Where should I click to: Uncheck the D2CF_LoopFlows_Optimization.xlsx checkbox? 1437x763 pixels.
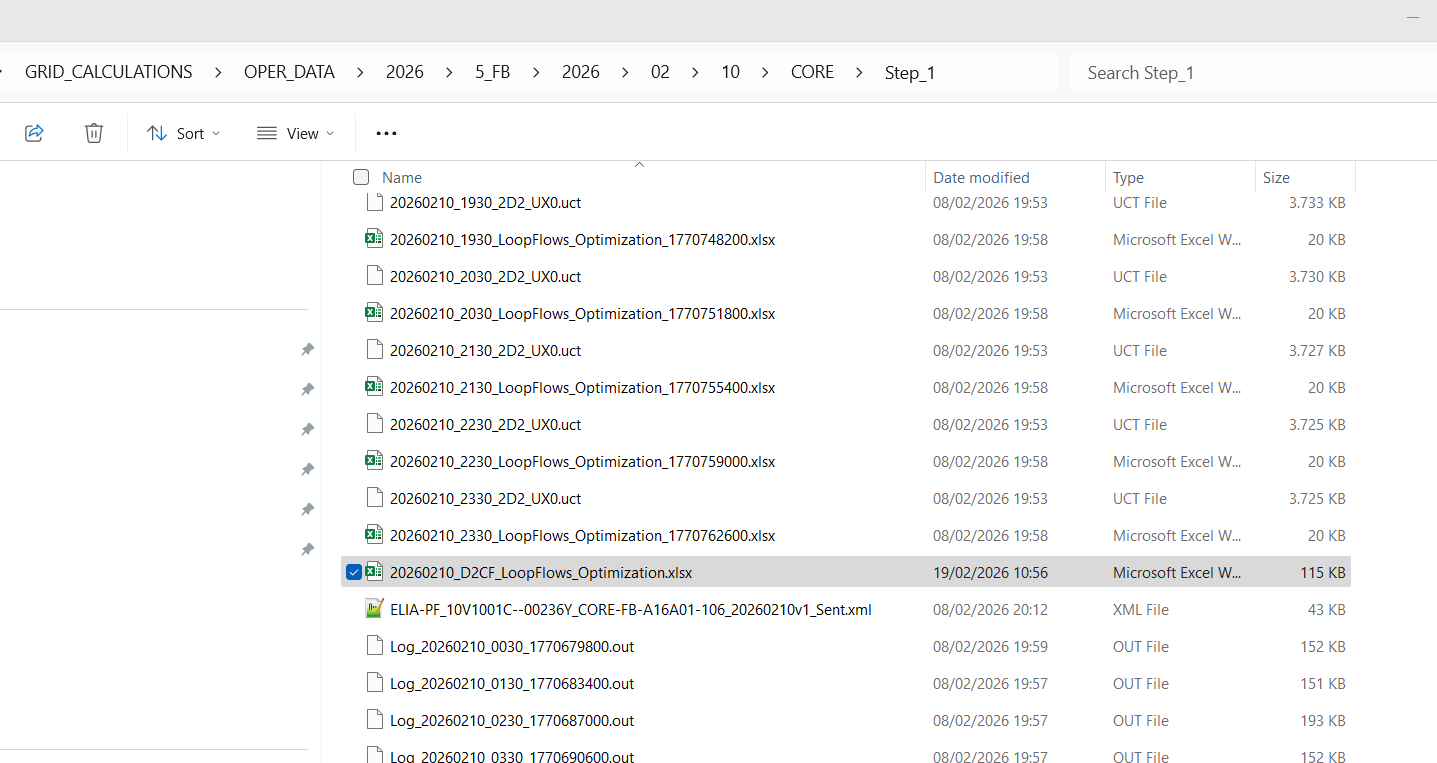tap(354, 573)
